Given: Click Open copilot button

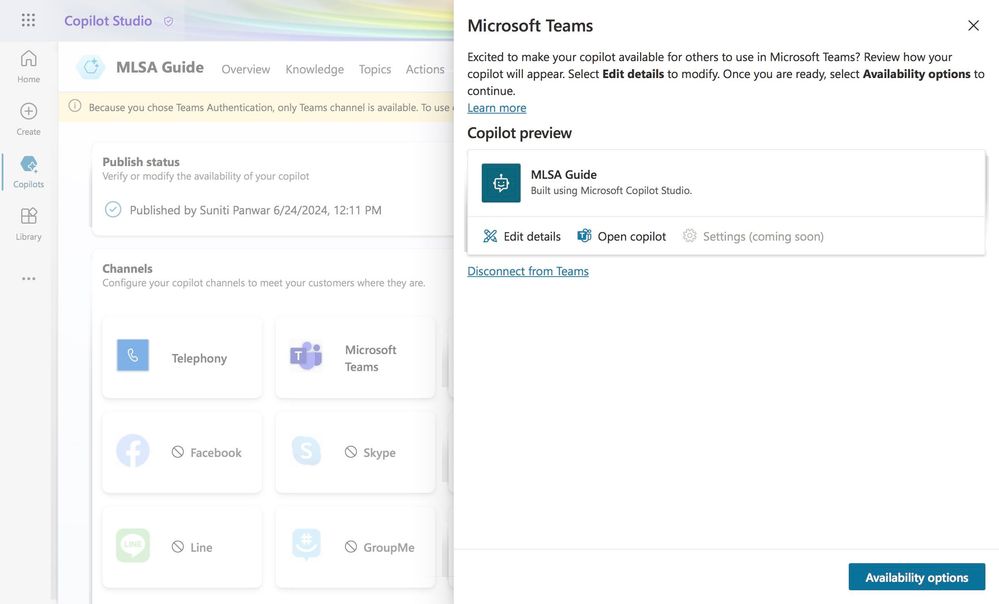Looking at the screenshot, I should coord(621,236).
